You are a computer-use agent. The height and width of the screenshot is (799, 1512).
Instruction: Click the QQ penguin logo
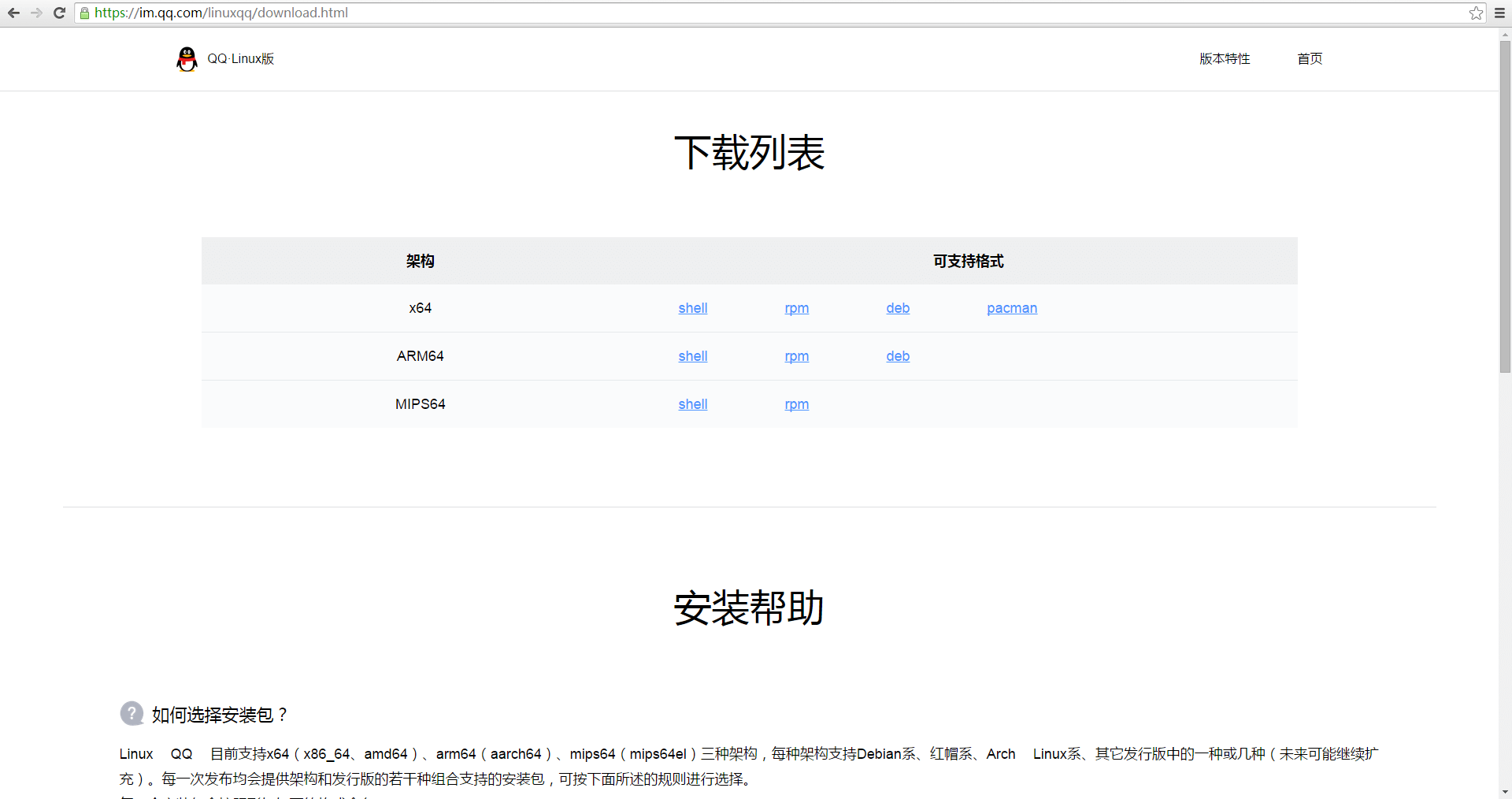187,59
